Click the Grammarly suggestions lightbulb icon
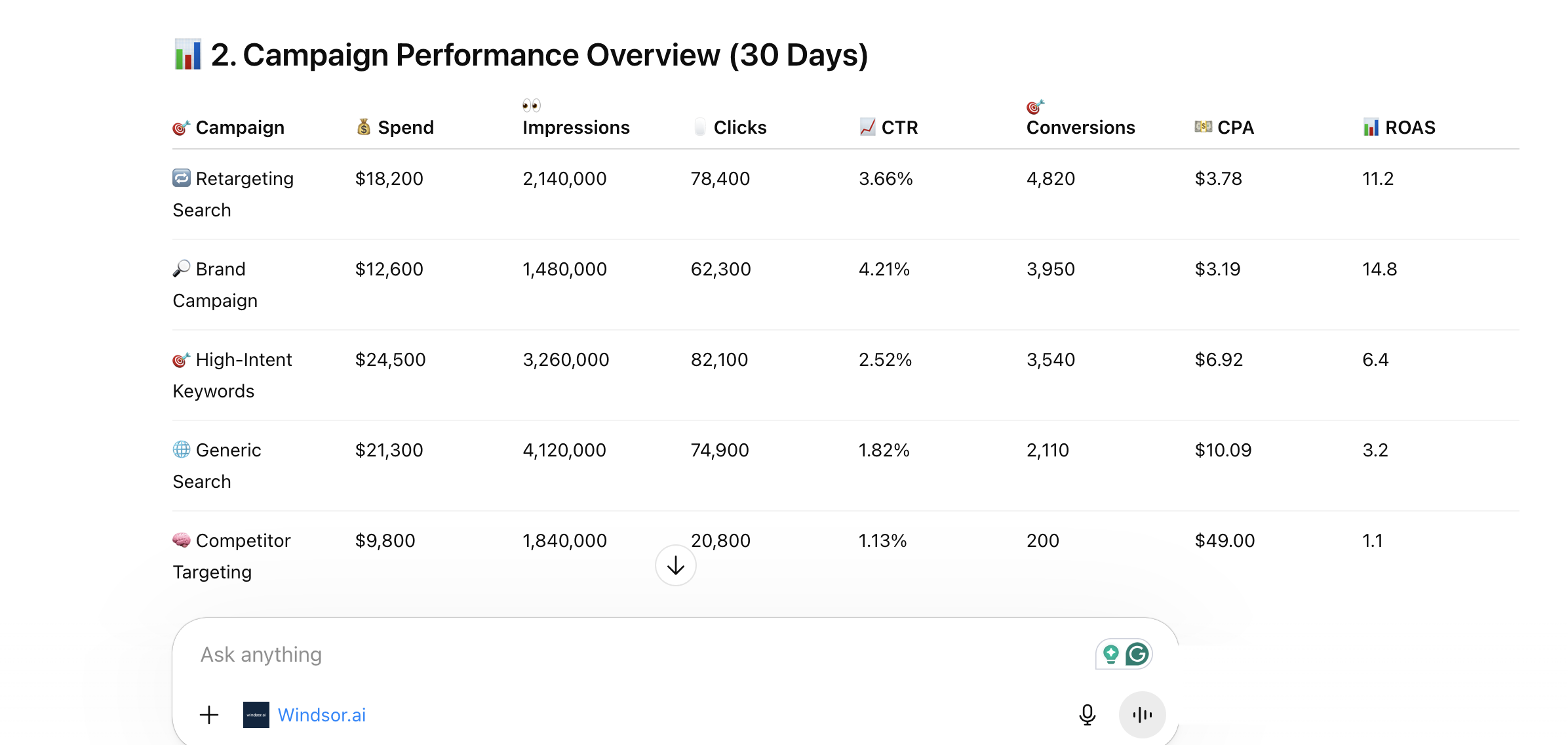The height and width of the screenshot is (745, 1568). coord(1110,654)
